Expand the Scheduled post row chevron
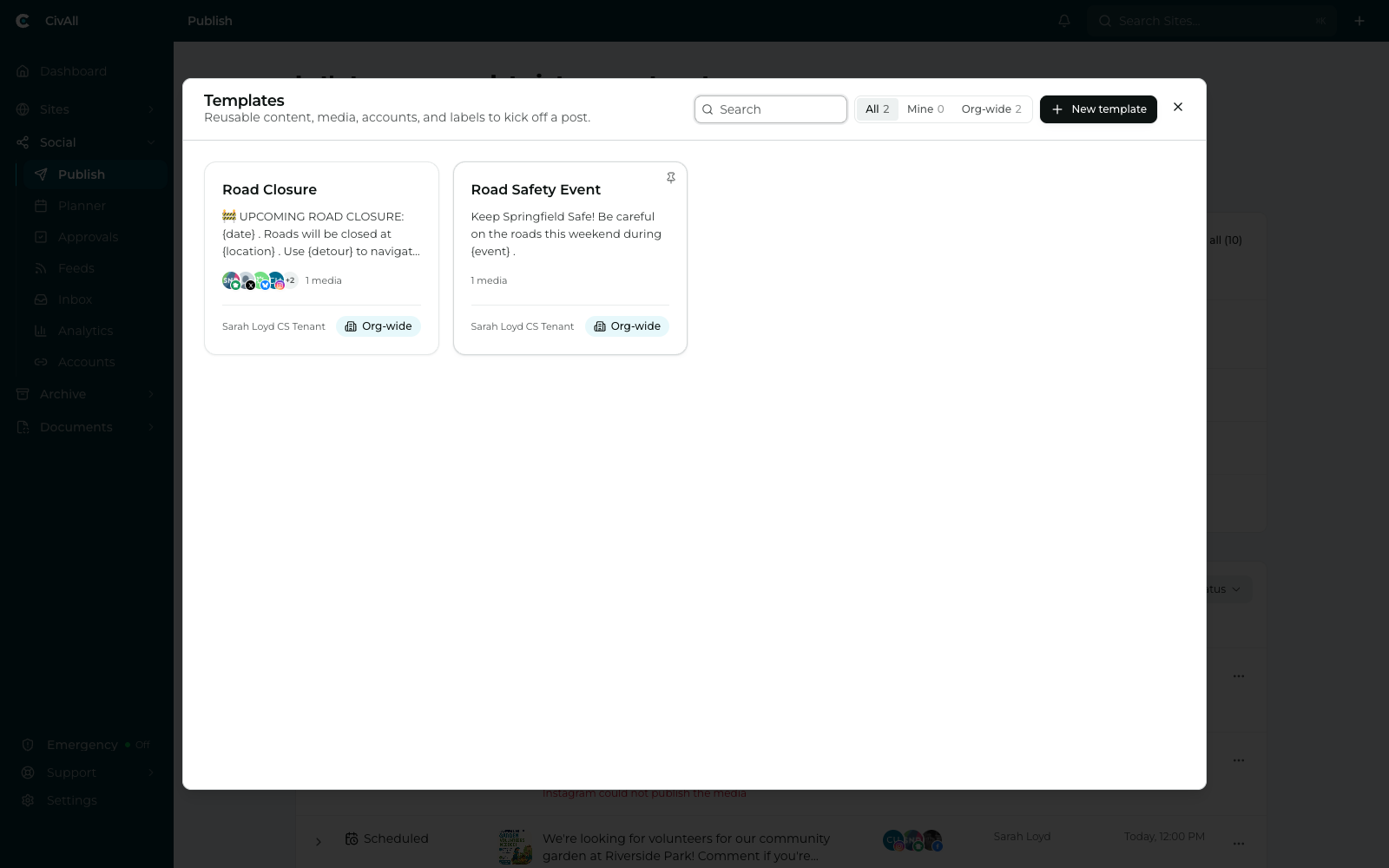This screenshot has height=868, width=1389. pyautogui.click(x=319, y=841)
